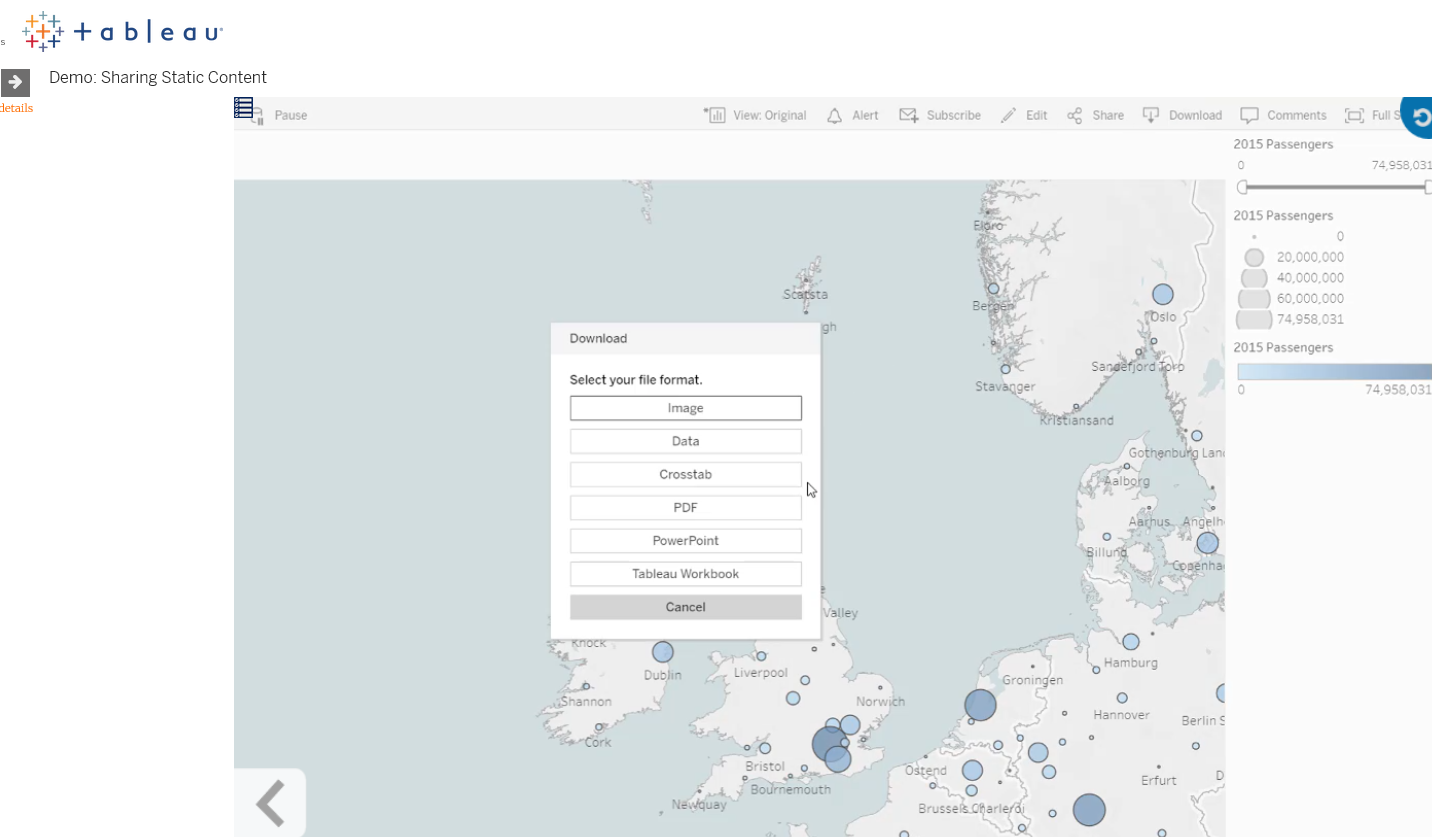Click the Bristol map label
Screen dimensions: 1432x837
click(765, 766)
